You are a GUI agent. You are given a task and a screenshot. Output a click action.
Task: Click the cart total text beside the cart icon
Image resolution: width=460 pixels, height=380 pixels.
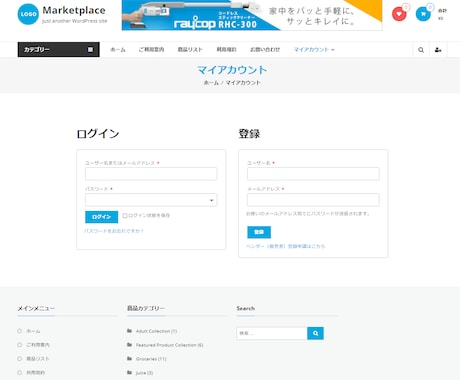442,14
